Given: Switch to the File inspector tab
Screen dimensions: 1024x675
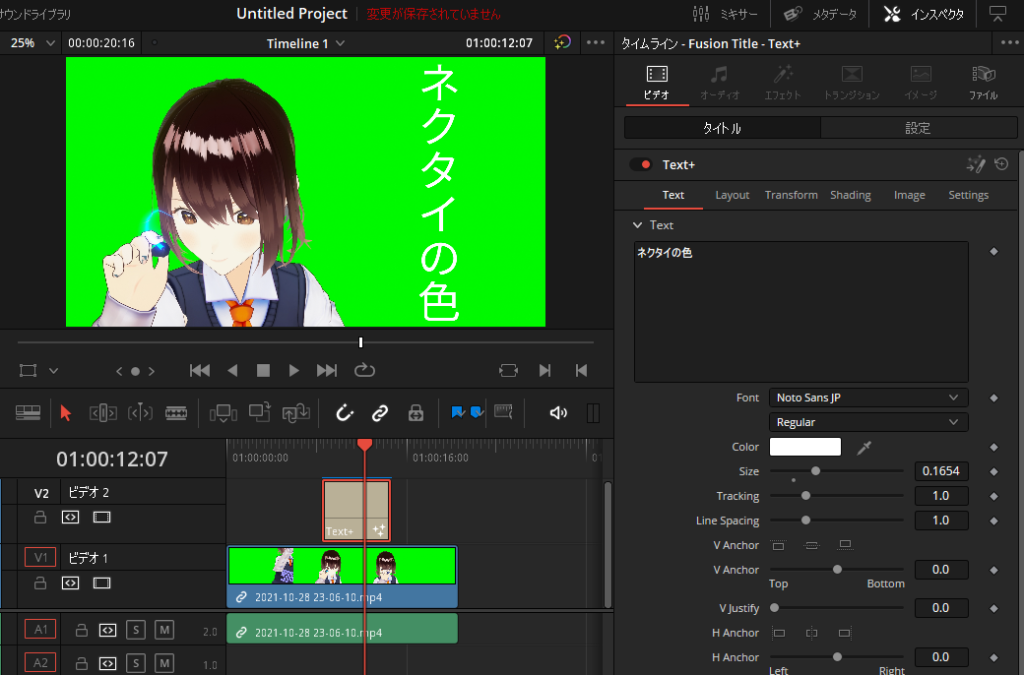Looking at the screenshot, I should click(983, 82).
